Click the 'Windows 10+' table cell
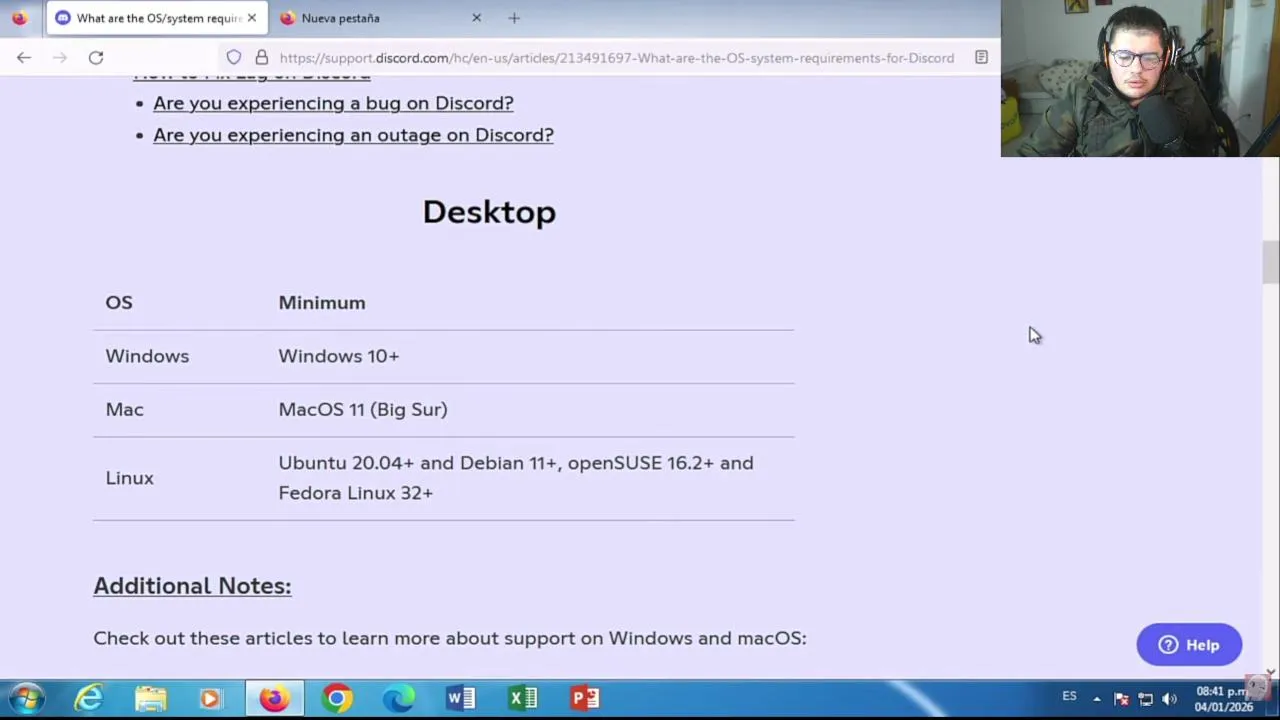 [338, 356]
